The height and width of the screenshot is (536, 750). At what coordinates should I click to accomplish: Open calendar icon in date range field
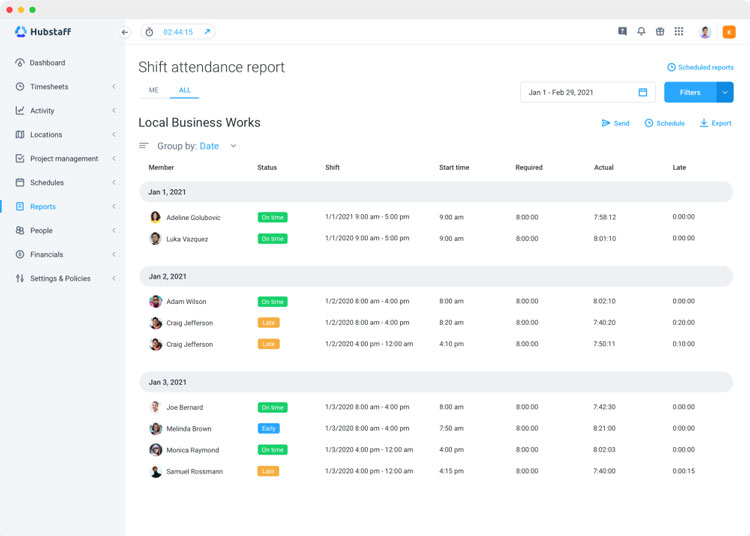point(643,92)
